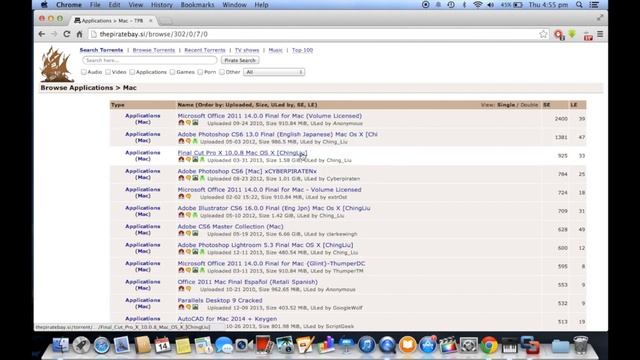Open Adobe Photoshop CS6 xCYBERPIRATENx torrent link
Screen dimensions: 640x360
[x=247, y=171]
